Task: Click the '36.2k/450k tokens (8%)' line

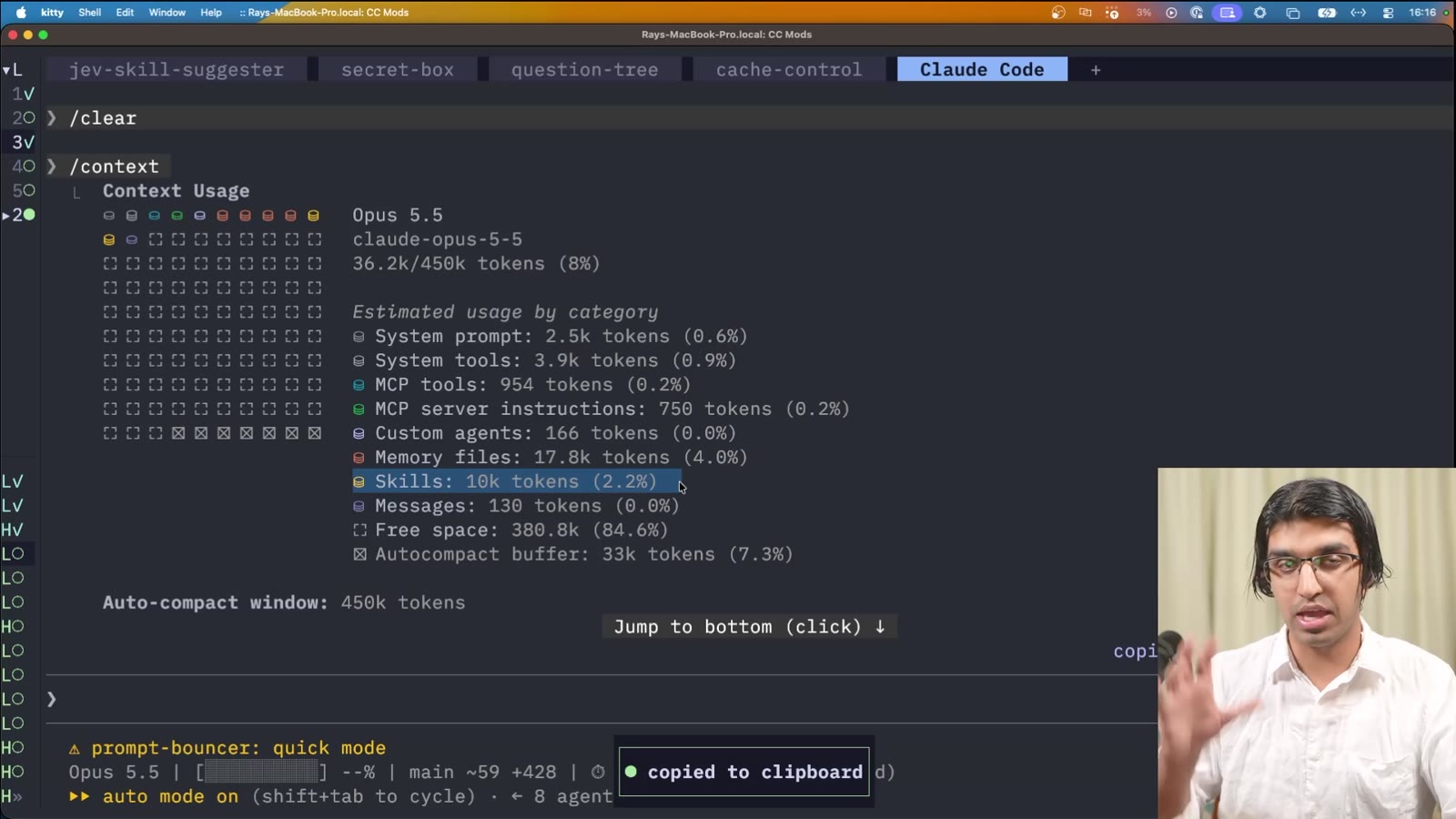Action: (476, 263)
